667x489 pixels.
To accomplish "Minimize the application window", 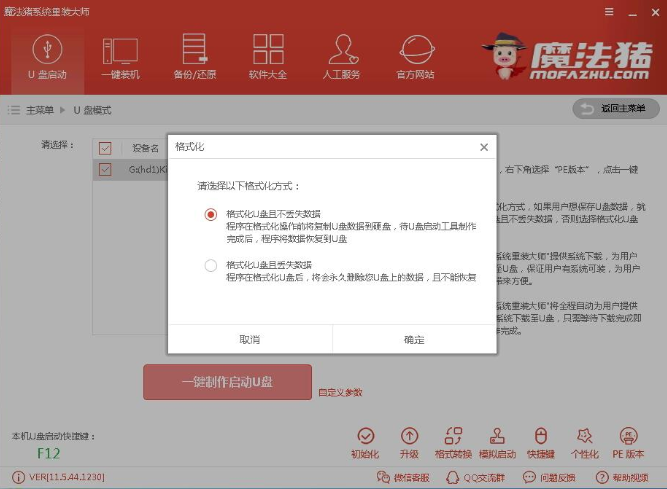I will click(x=633, y=13).
